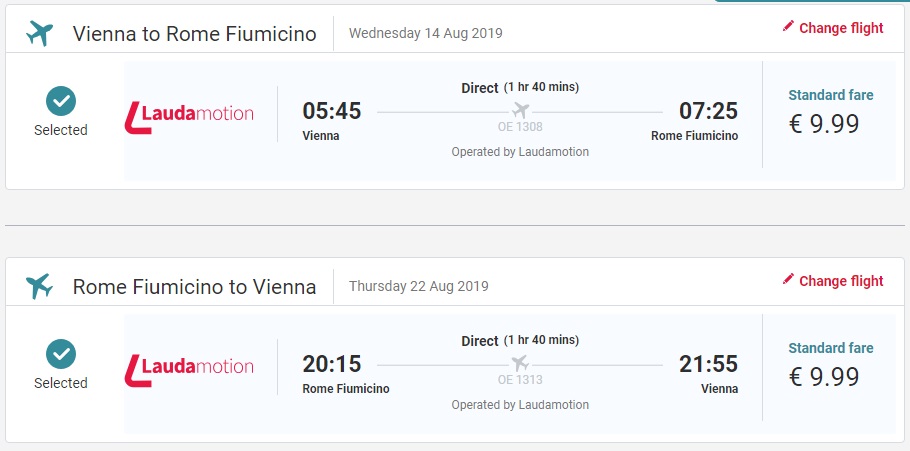The width and height of the screenshot is (910, 451).
Task: Click the Wednesday 14 Aug 2019 date
Action: (x=425, y=34)
